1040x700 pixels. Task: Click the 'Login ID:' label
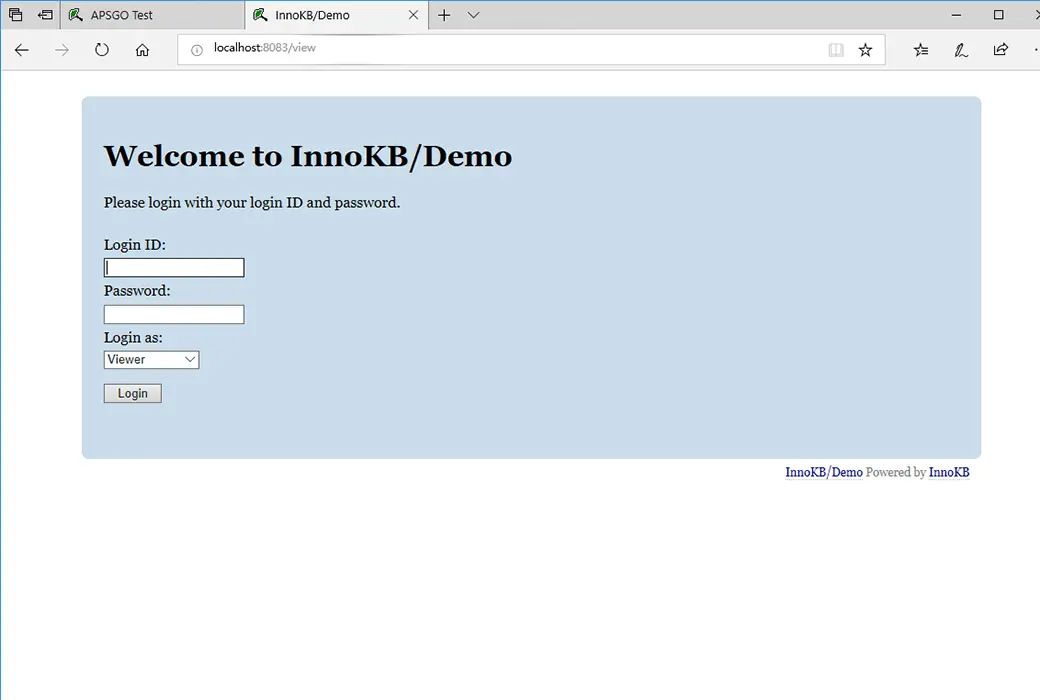(135, 245)
